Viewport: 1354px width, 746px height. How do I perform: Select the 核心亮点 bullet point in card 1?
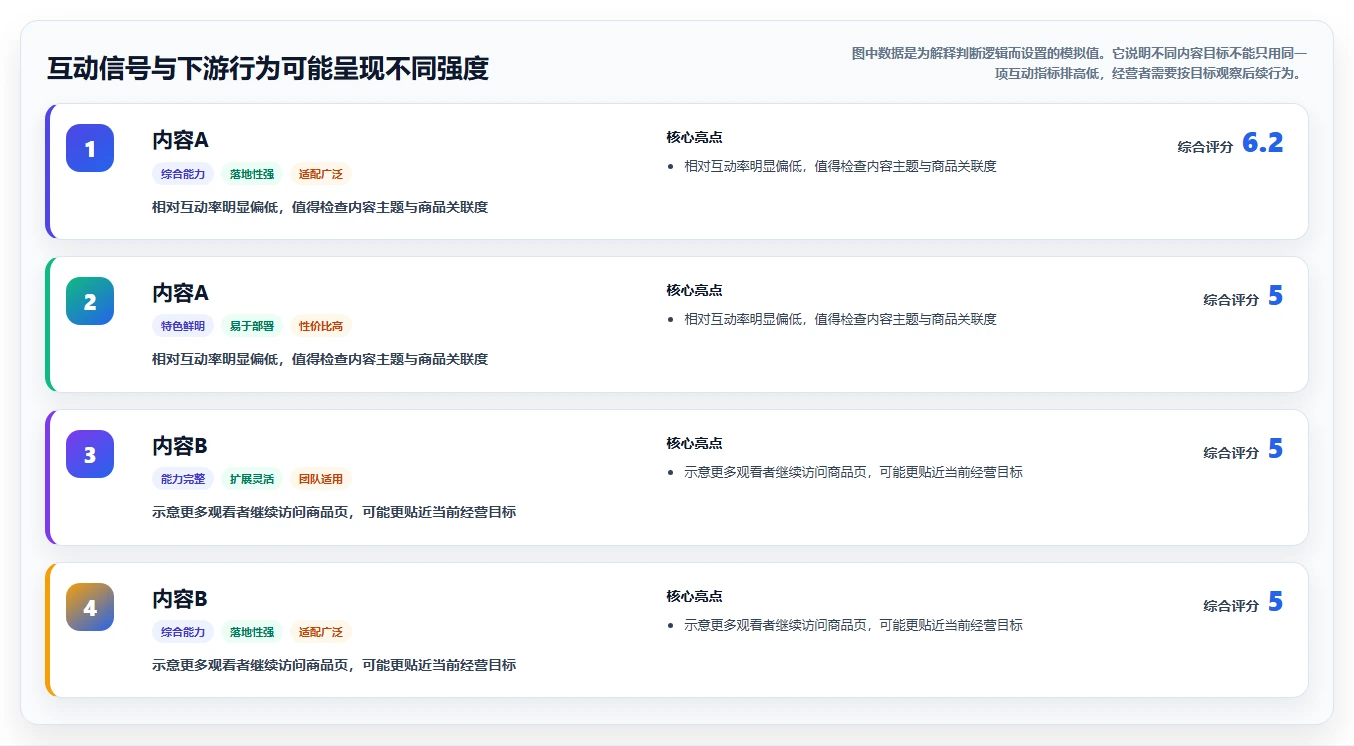point(840,166)
